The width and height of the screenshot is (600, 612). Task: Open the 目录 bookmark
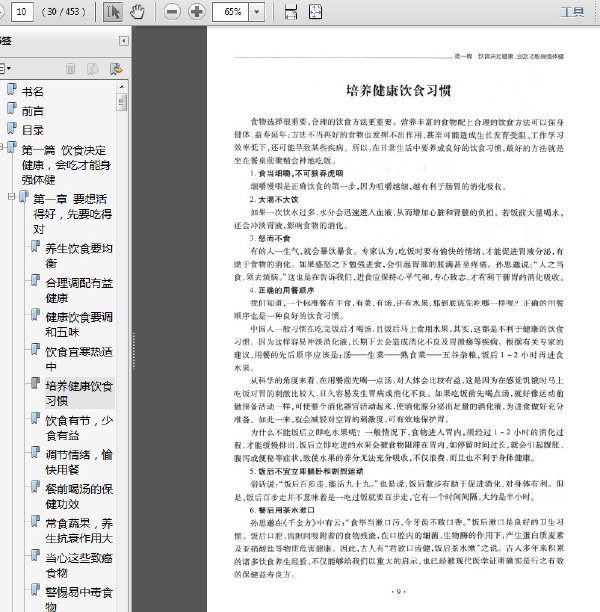[x=32, y=130]
